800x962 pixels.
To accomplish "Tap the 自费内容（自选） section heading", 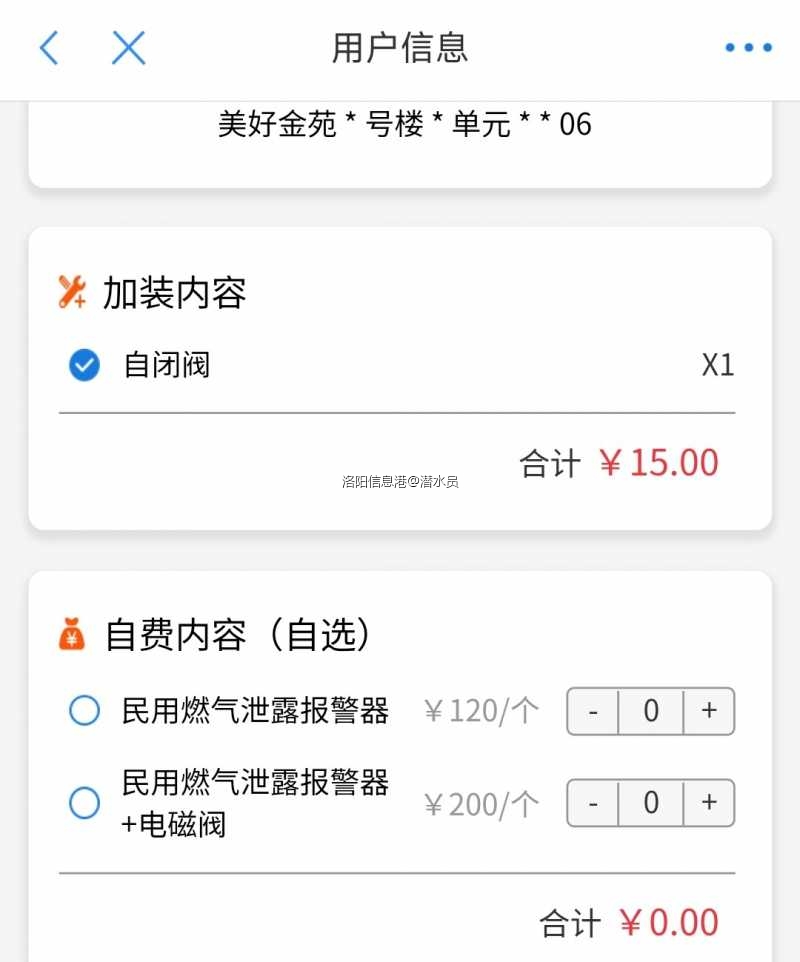I will click(240, 635).
